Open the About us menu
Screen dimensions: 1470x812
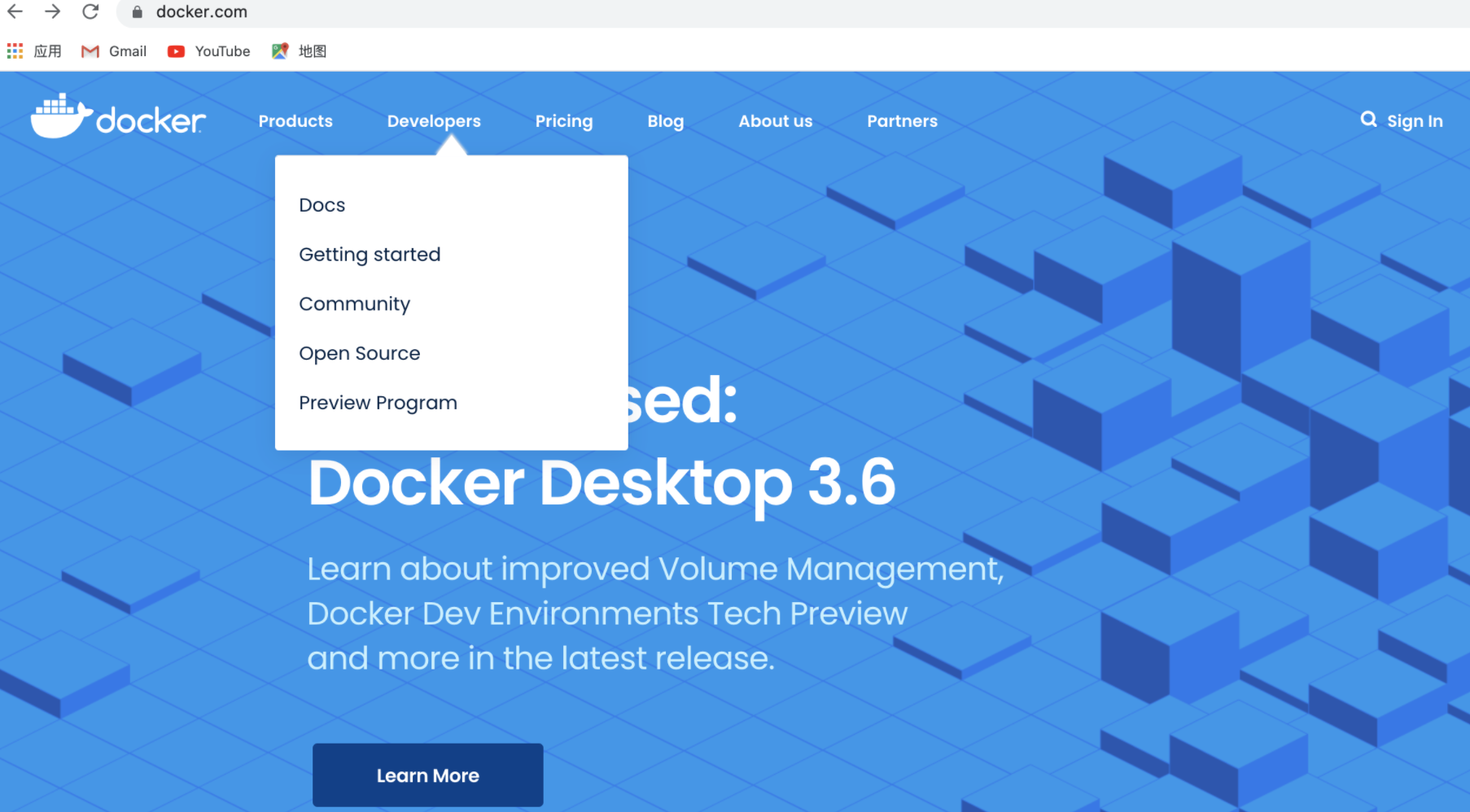[776, 121]
